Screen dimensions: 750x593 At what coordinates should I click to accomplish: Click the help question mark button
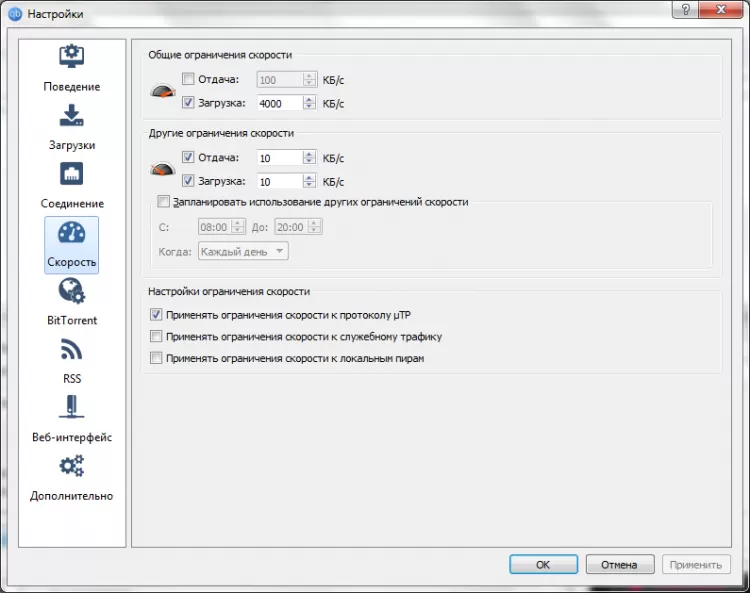coord(685,10)
